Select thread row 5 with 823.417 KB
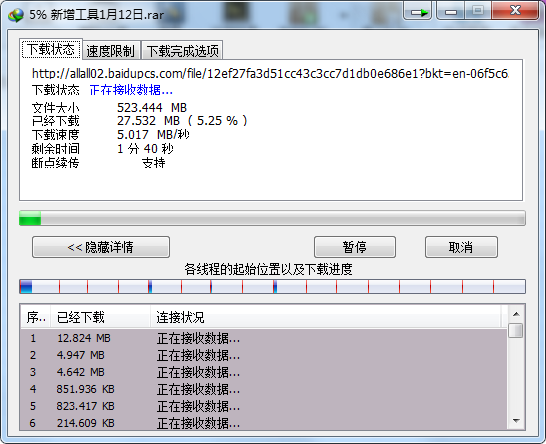This screenshot has height=444, width=546. pyautogui.click(x=264, y=406)
